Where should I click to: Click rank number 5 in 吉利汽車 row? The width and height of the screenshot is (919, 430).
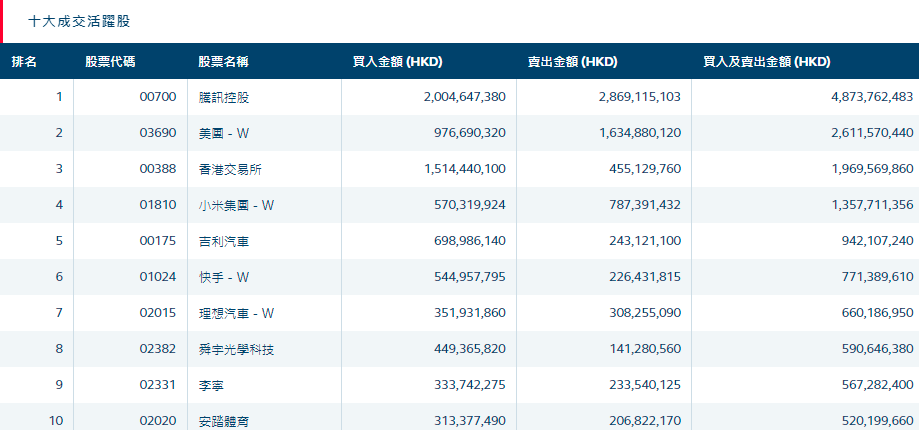point(59,241)
